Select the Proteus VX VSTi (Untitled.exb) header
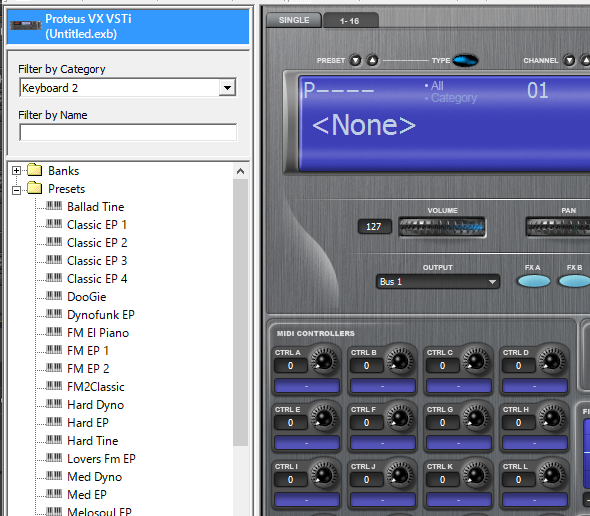 tap(128, 27)
